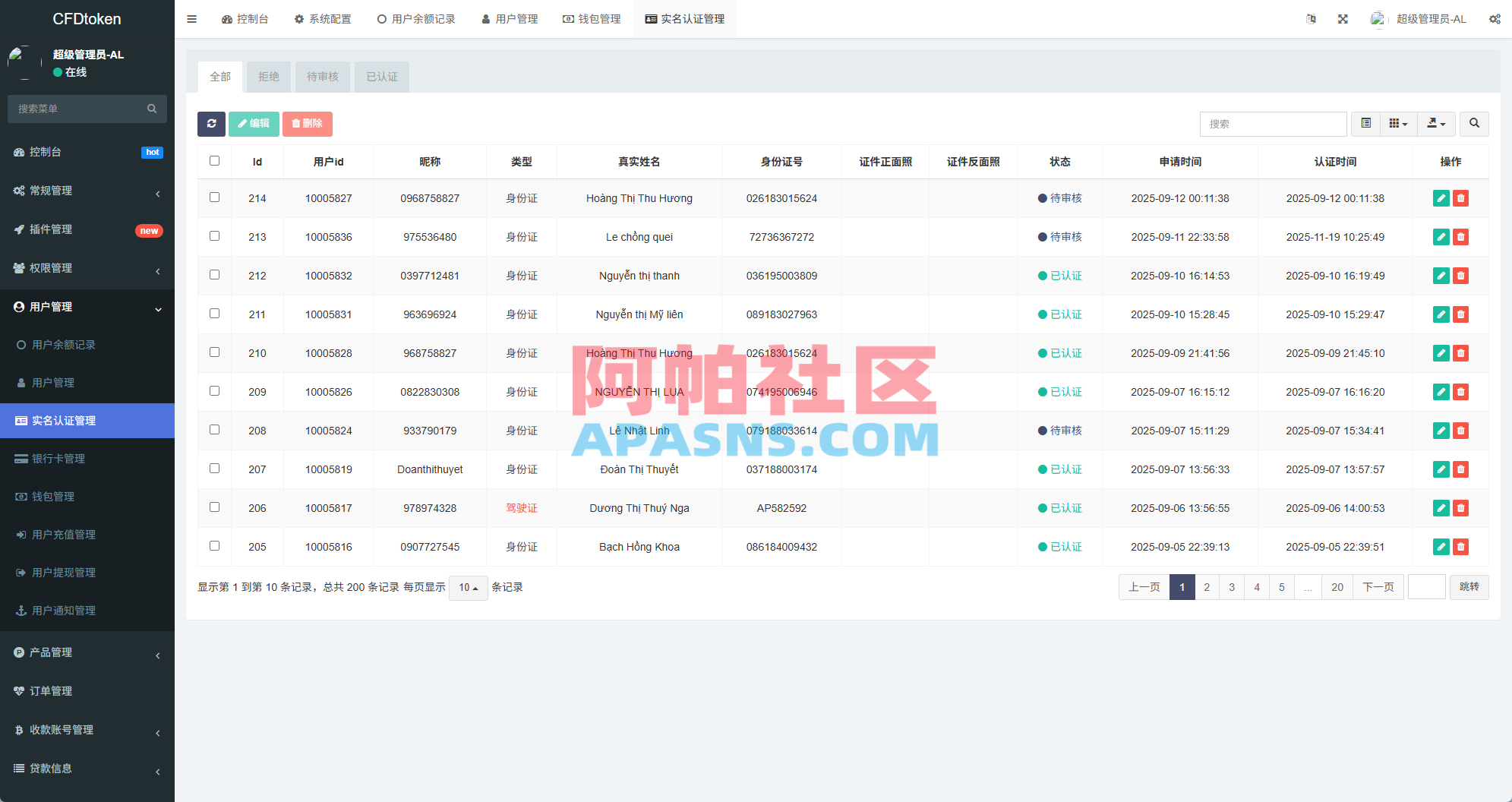This screenshot has height=802, width=1512.
Task: Click the green 编辑 toolbar button
Action: tap(254, 124)
